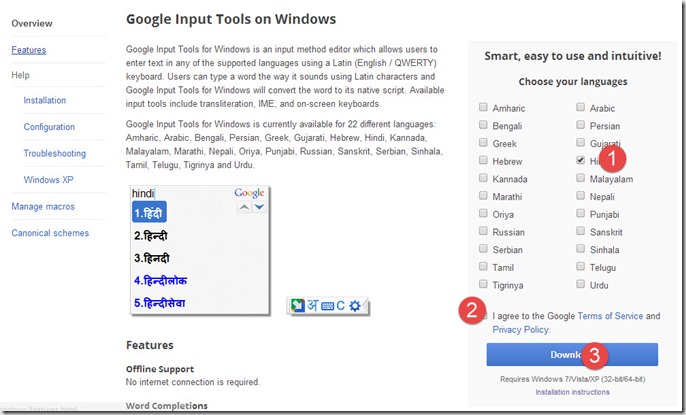
Task: Tick the Marathi language checkbox
Action: click(x=483, y=195)
